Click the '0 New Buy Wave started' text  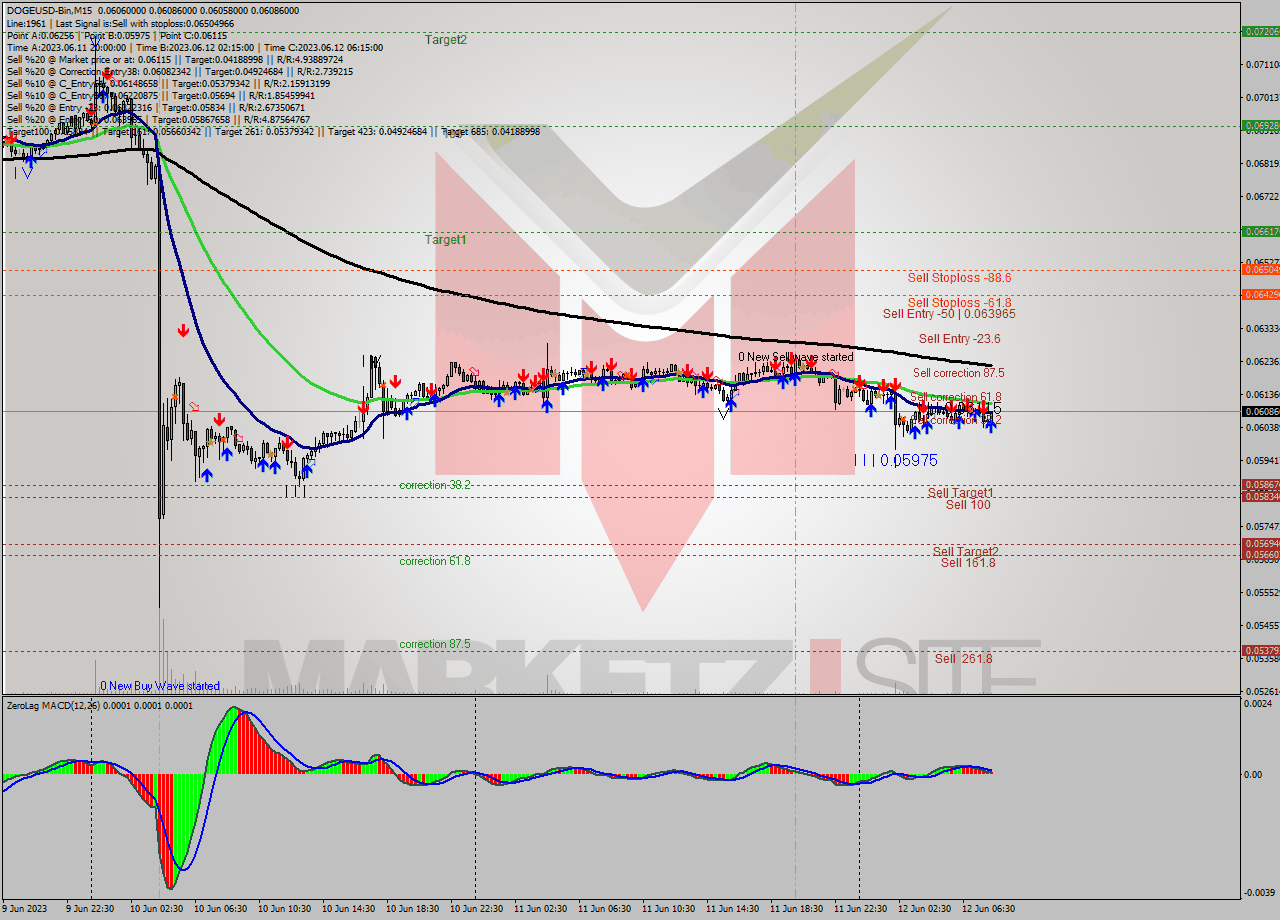click(x=159, y=686)
